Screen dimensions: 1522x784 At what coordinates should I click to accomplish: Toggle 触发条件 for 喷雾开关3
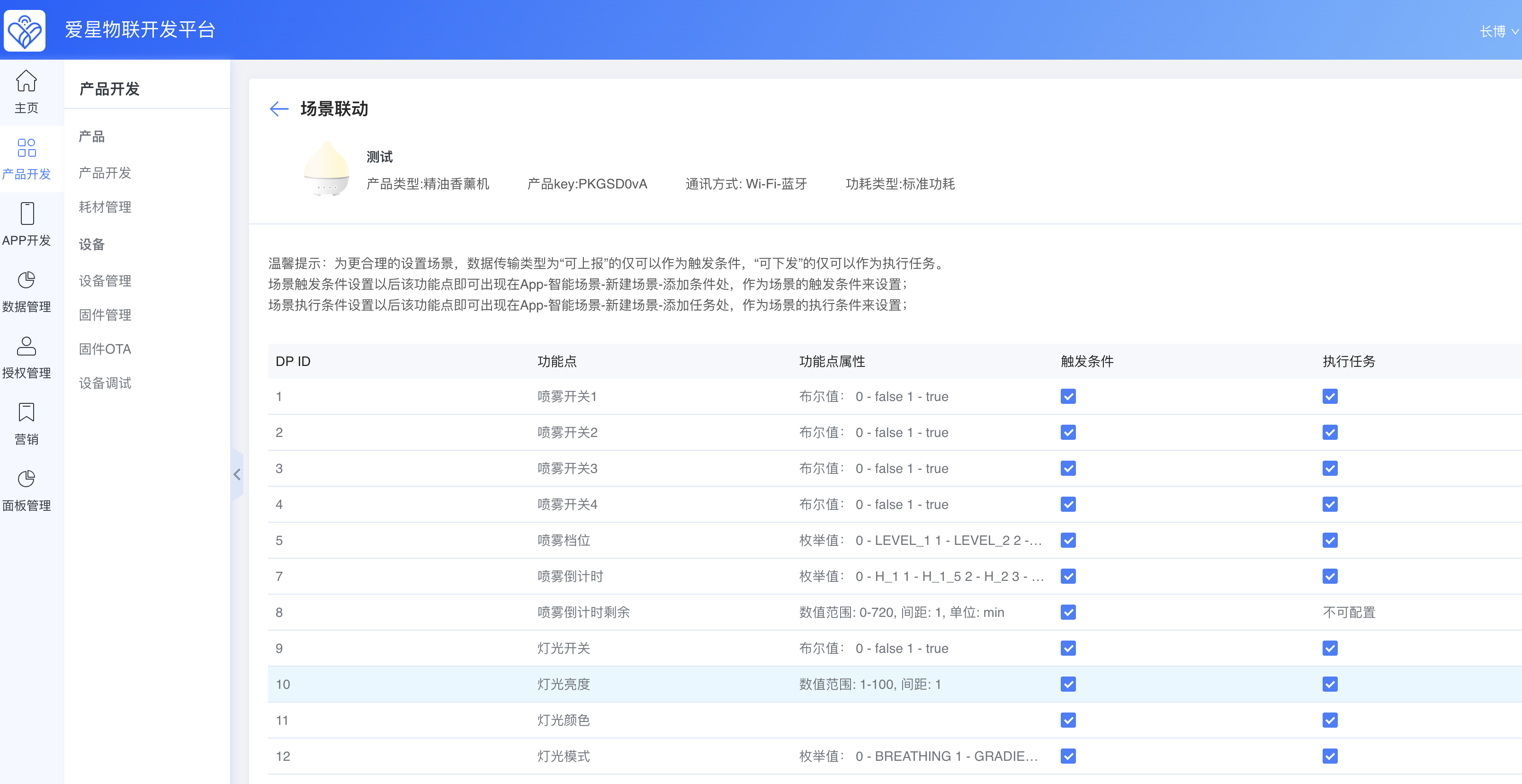(1068, 469)
